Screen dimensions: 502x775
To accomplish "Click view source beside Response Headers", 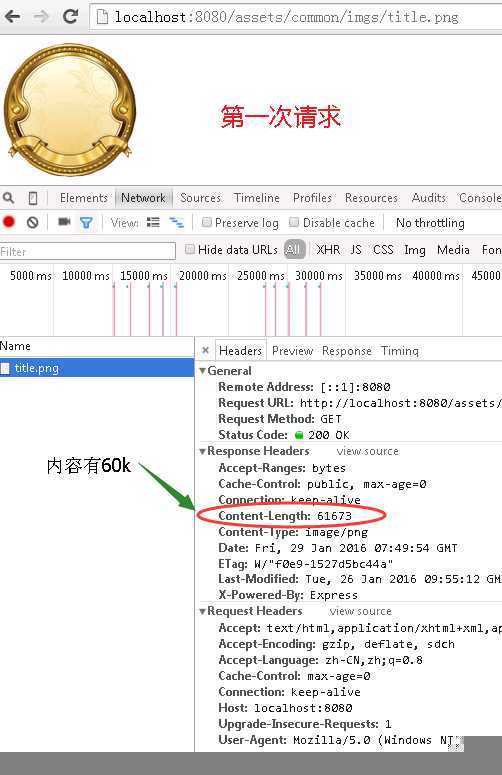I will 368,451.
